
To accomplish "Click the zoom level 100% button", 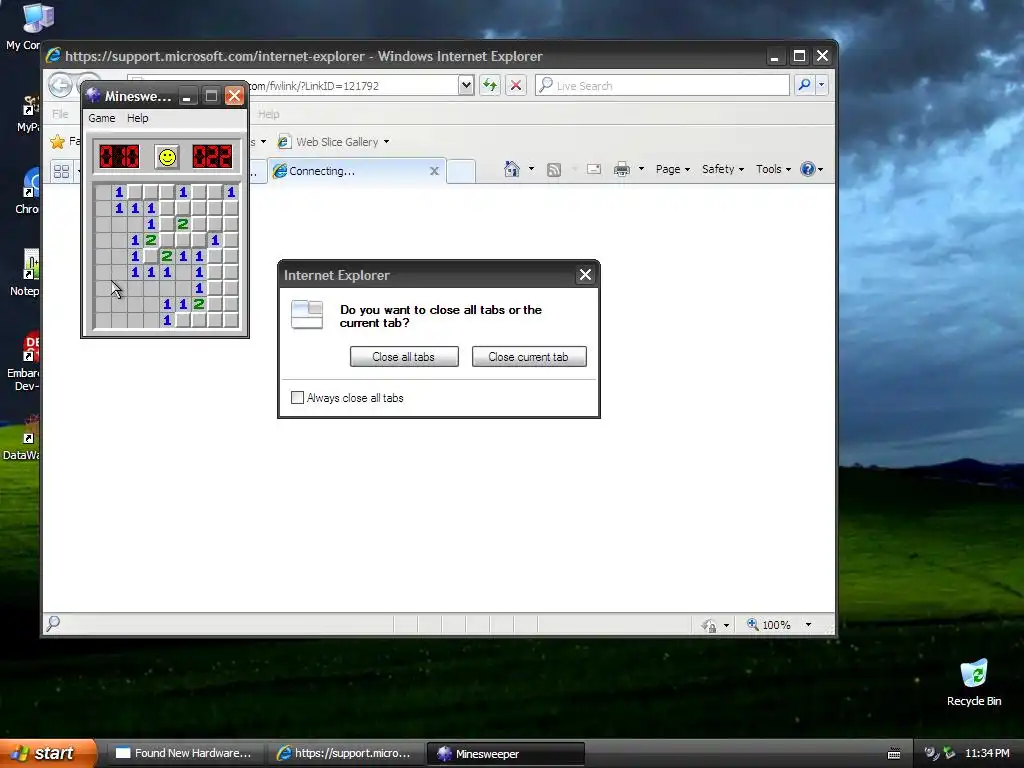I will pyautogui.click(x=769, y=625).
